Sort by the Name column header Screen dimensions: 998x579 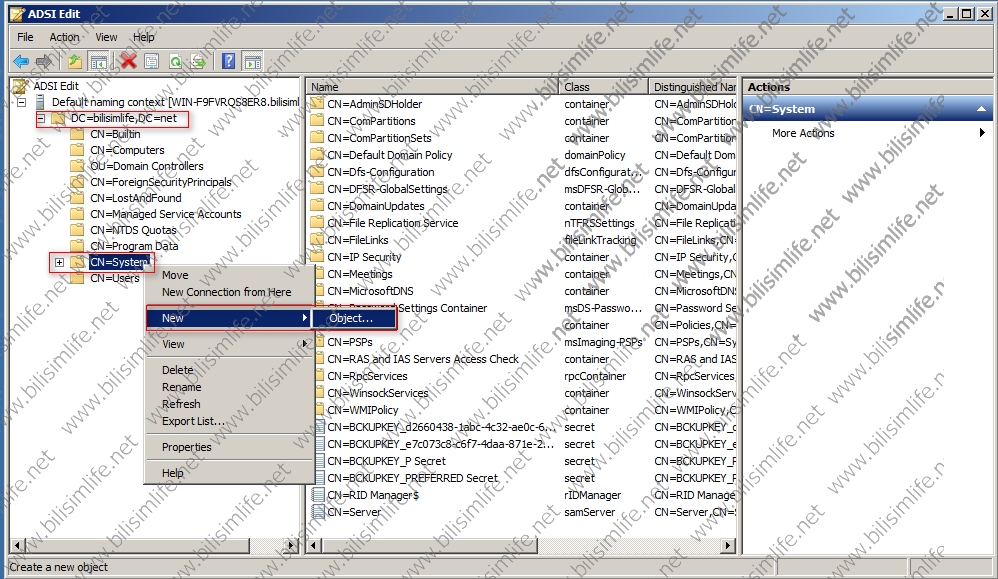[433, 87]
